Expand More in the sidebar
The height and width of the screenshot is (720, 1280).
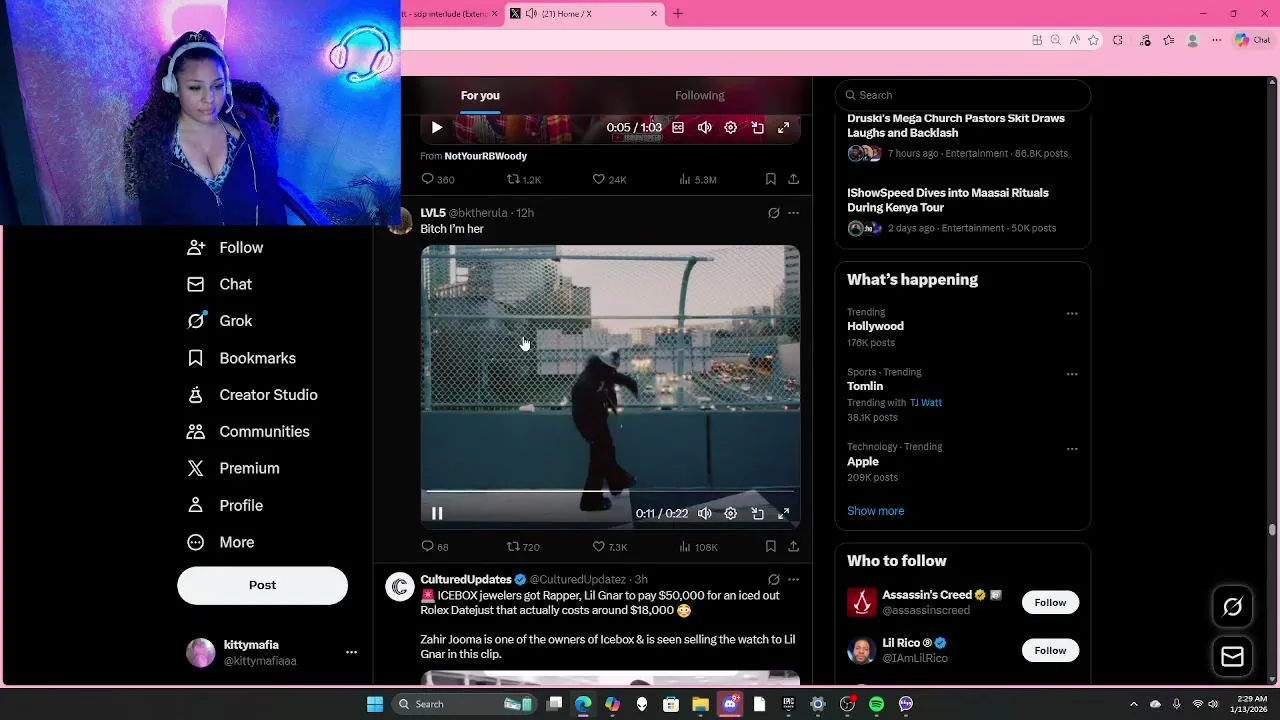(221, 542)
